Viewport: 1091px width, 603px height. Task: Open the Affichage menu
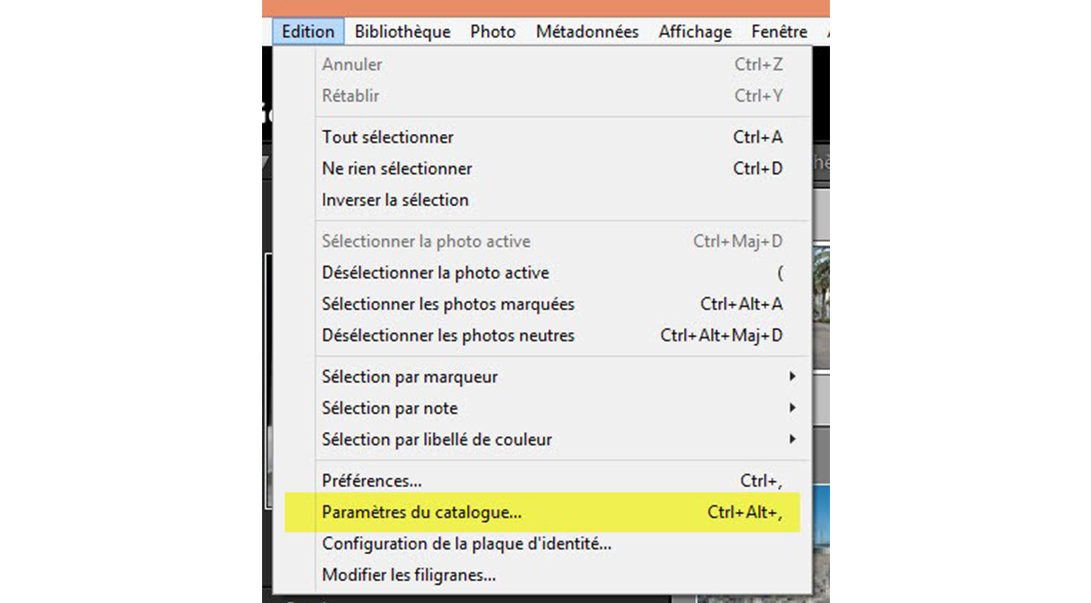[695, 32]
